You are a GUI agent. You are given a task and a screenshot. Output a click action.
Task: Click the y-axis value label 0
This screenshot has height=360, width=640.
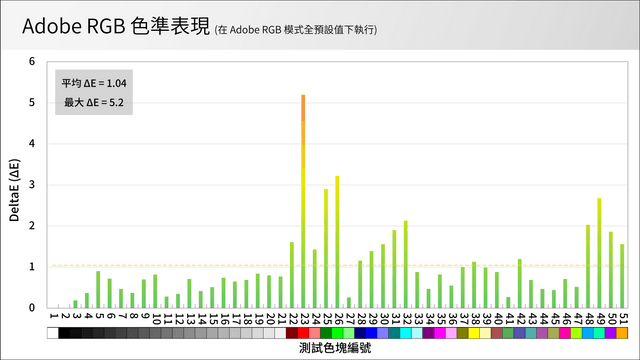(32, 308)
